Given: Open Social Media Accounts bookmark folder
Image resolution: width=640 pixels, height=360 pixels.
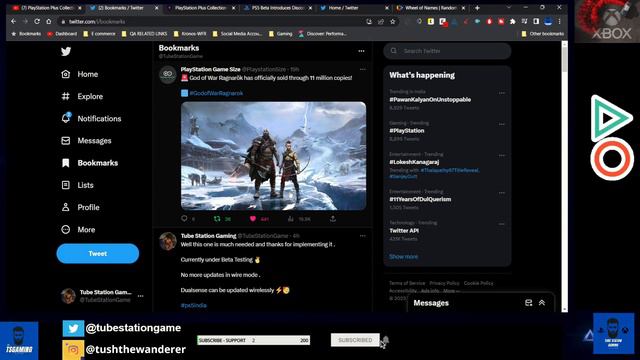Looking at the screenshot, I should tap(237, 34).
